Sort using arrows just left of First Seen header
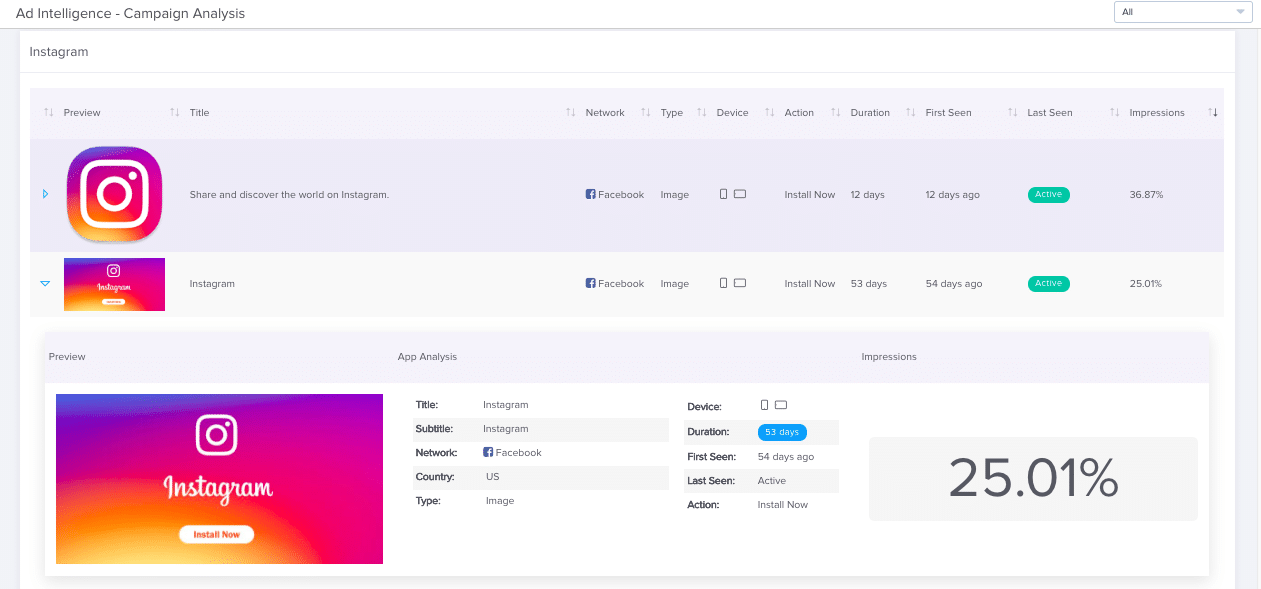Image resolution: width=1261 pixels, height=589 pixels. coord(911,113)
